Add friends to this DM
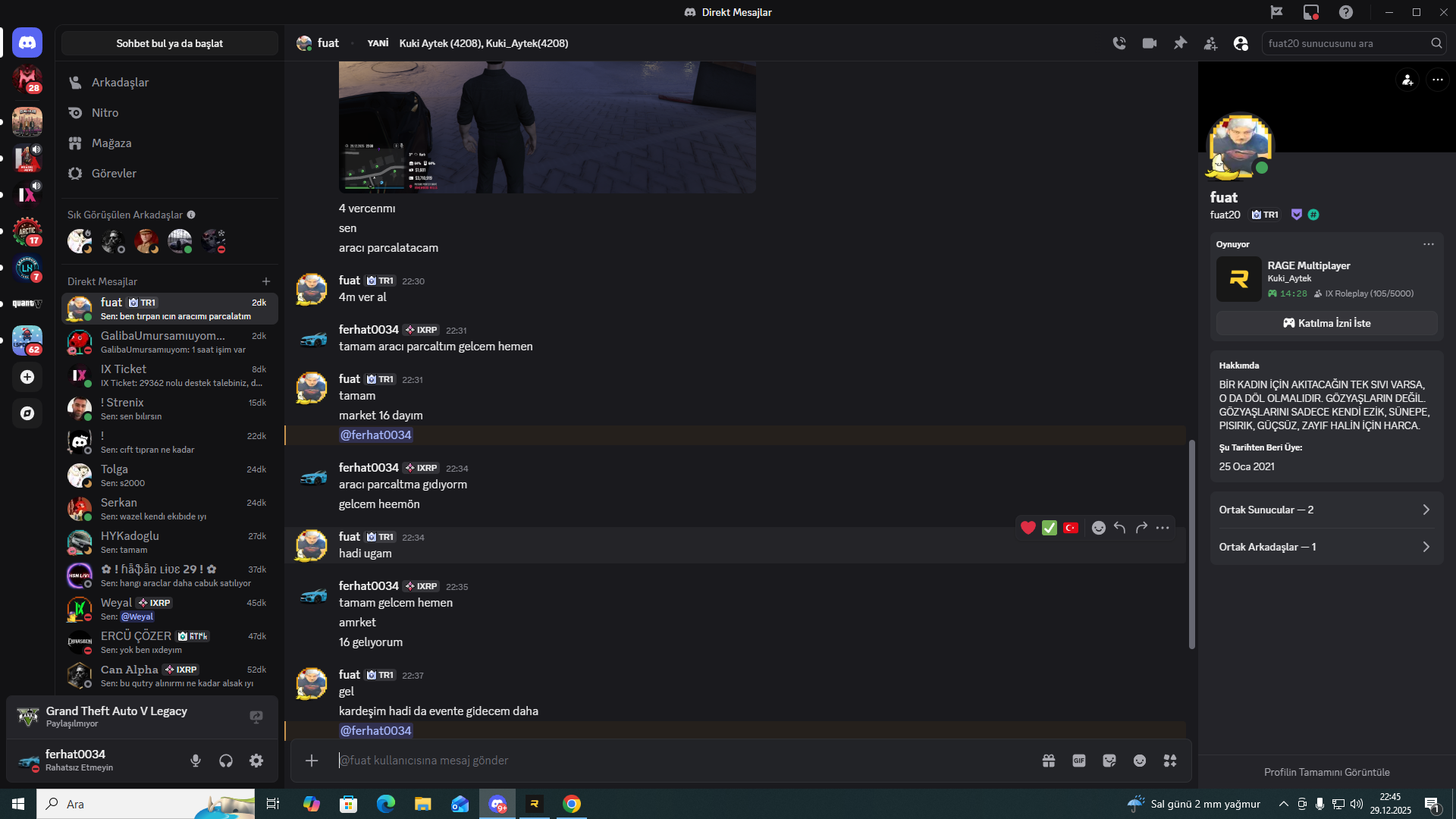 [1210, 43]
